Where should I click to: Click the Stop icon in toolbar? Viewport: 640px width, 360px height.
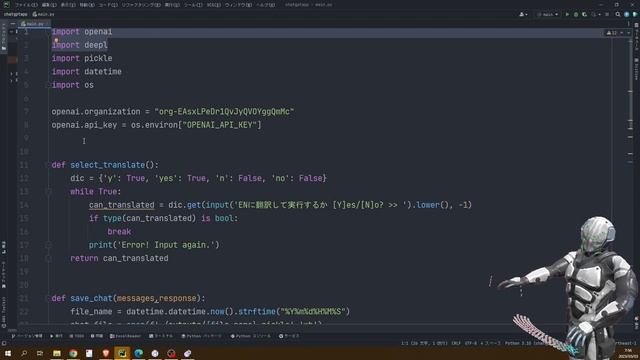(607, 14)
